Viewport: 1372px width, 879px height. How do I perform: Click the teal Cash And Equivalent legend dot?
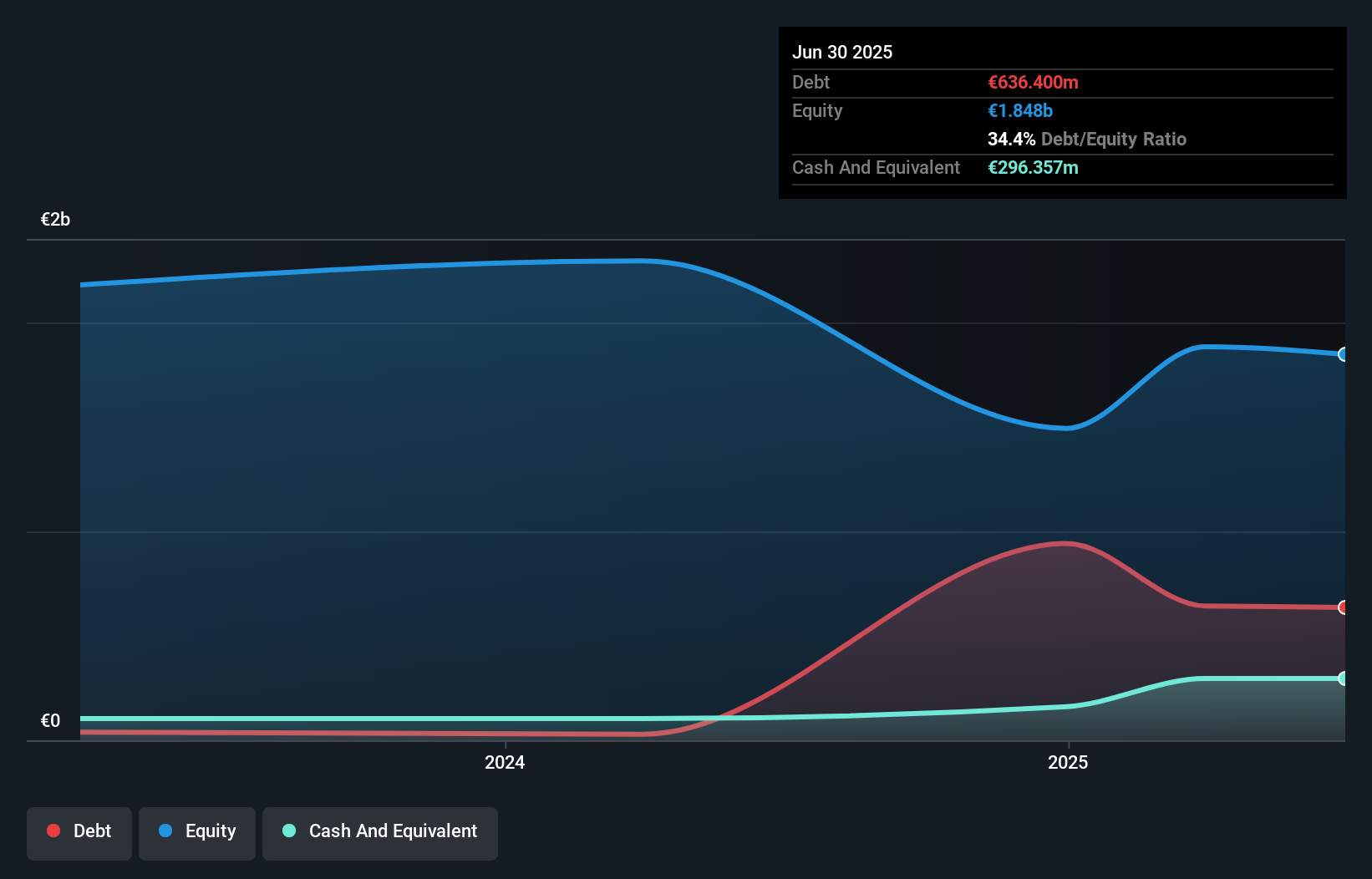[x=288, y=831]
